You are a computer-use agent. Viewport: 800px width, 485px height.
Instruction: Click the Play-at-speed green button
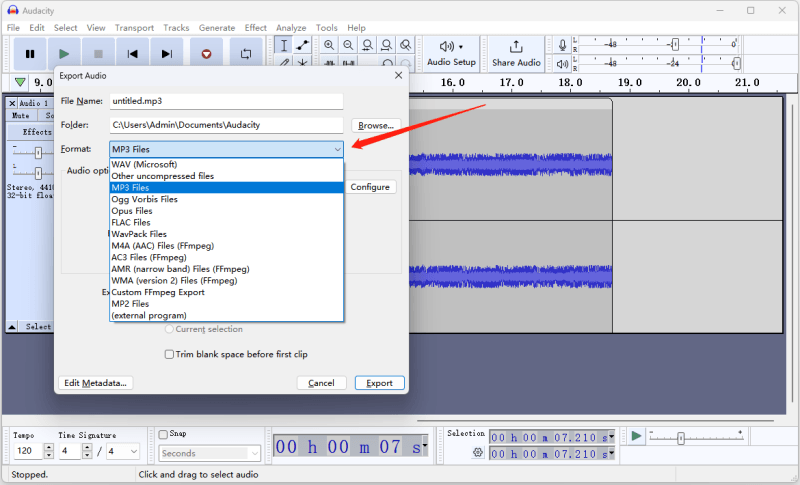[636, 436]
